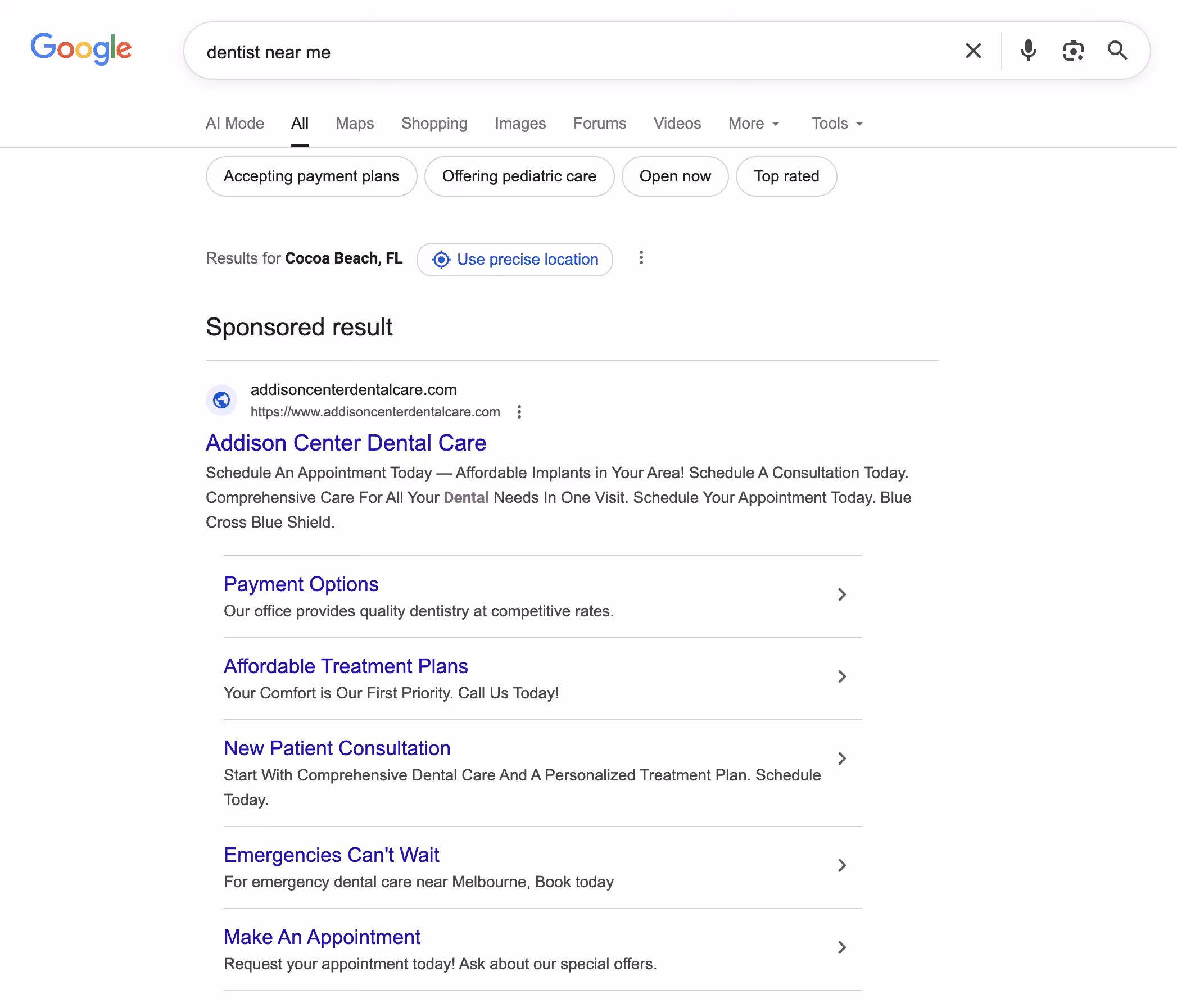This screenshot has height=1008, width=1177.
Task: Click the https://www.addisoncenterdentalcare.com URL
Action: point(375,412)
